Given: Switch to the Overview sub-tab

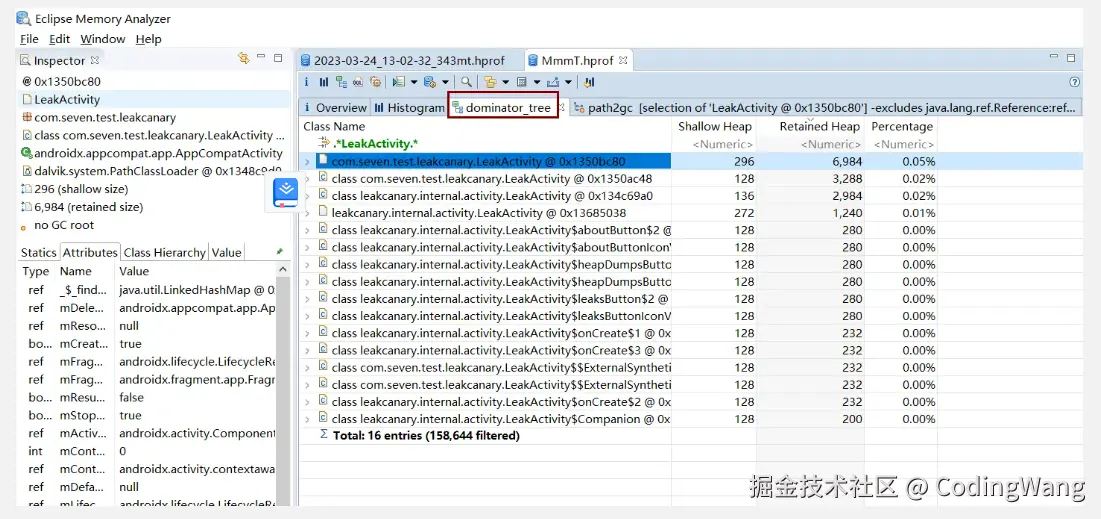Looking at the screenshot, I should [335, 107].
